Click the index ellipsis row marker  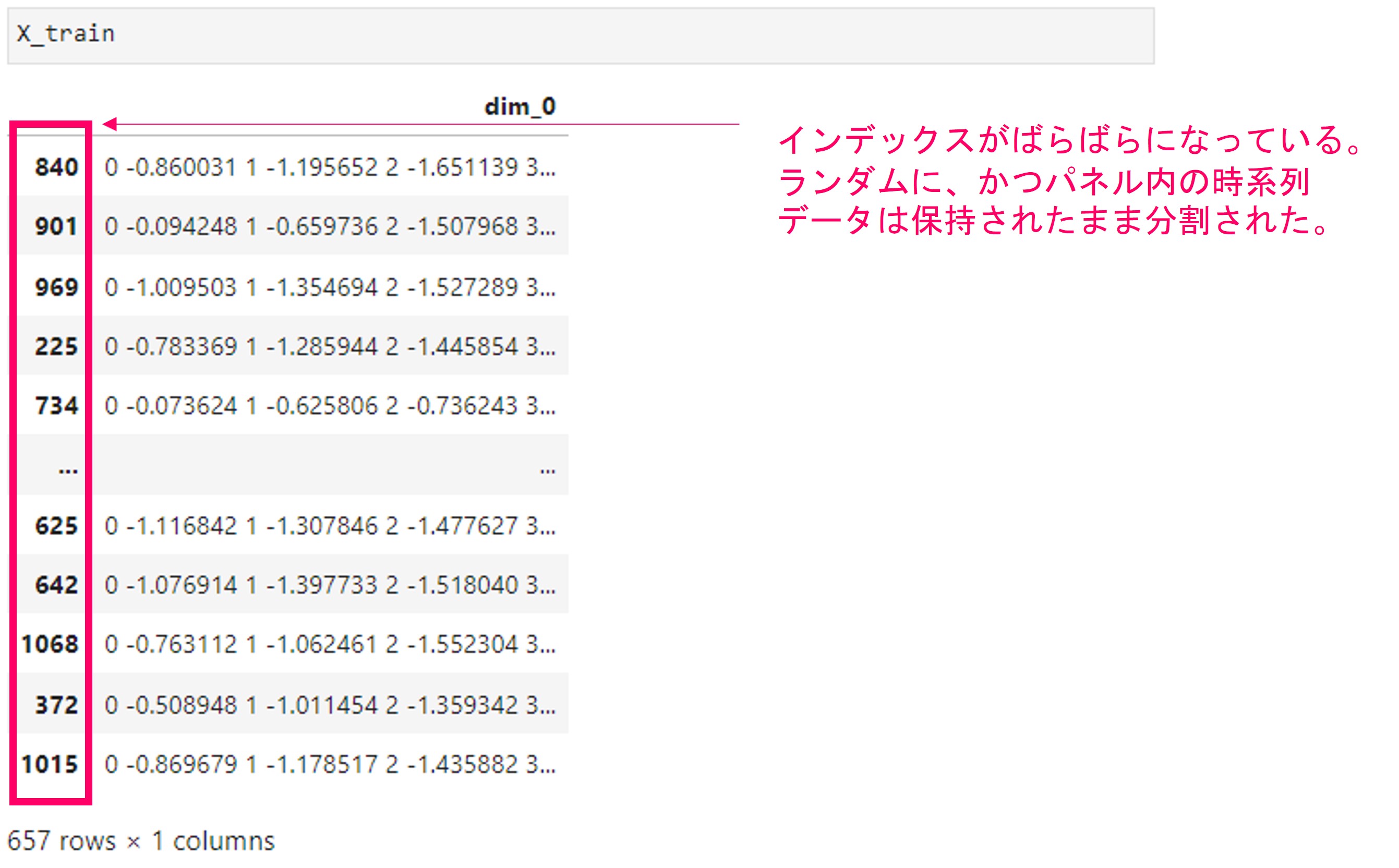click(68, 469)
